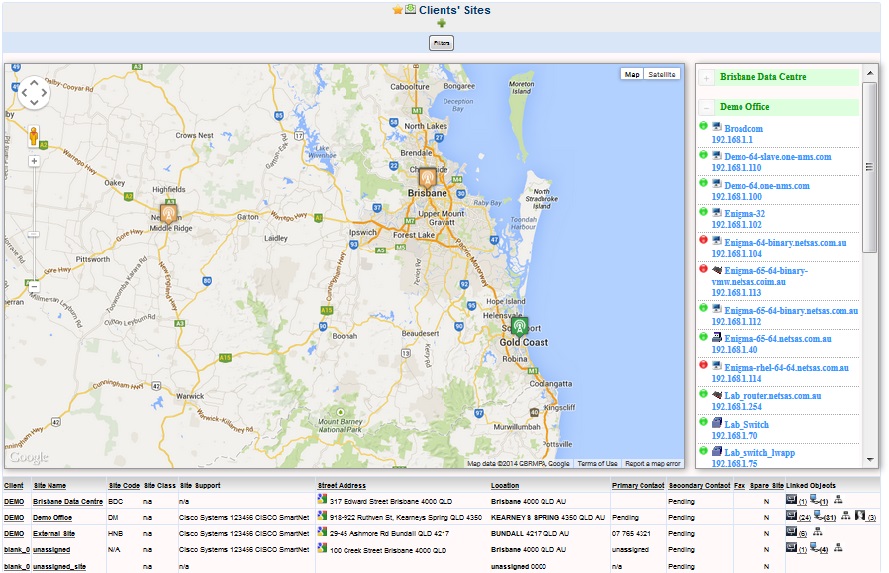Click the linked interfaces icon (81) in Demo Office row
Screen dimensions: 889x573
(818, 515)
